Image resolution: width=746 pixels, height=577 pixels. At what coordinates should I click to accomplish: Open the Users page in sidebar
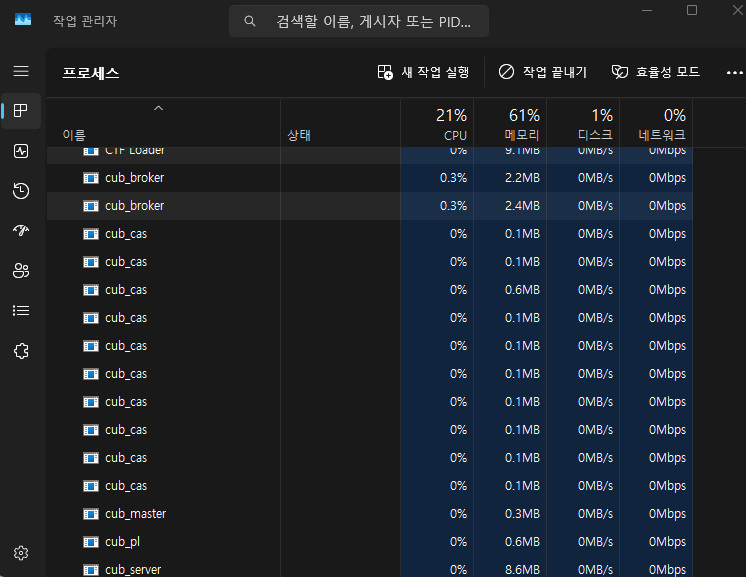tap(21, 271)
